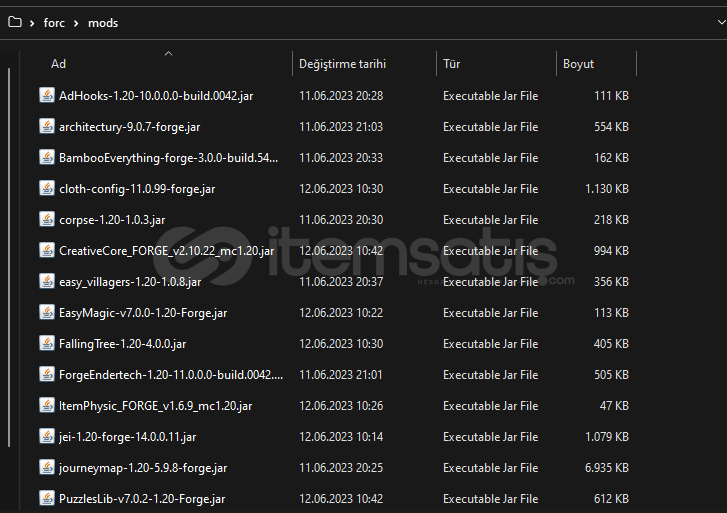This screenshot has width=727, height=513.
Task: Click the 162 KB size of BambooEverything
Action: pos(611,158)
